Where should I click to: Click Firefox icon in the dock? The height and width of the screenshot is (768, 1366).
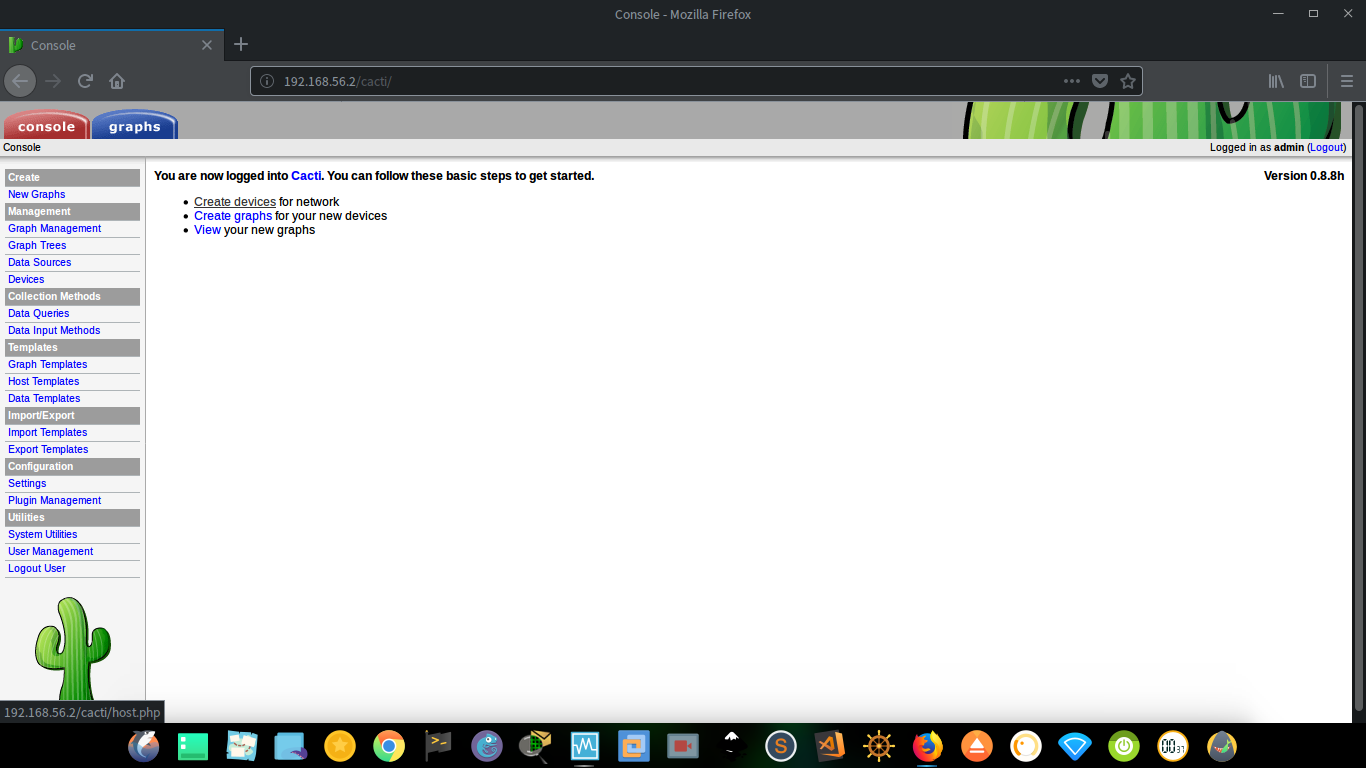click(928, 746)
